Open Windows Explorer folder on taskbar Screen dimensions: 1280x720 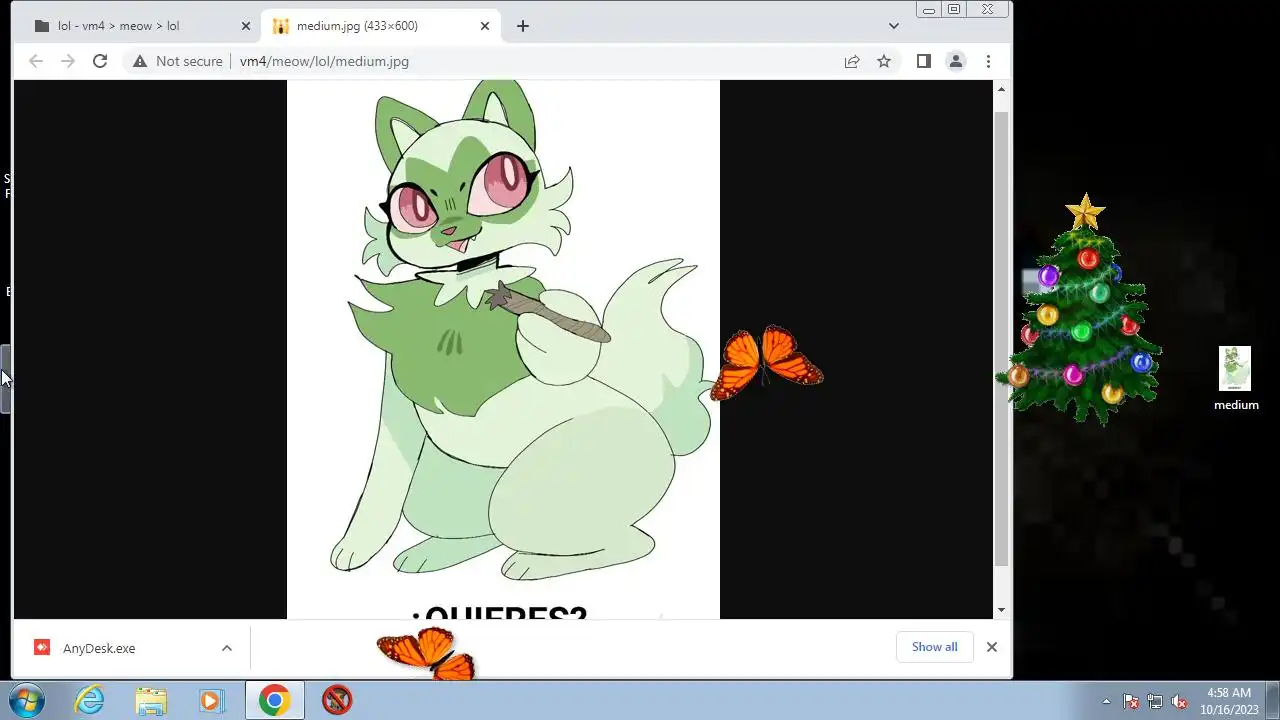[151, 700]
